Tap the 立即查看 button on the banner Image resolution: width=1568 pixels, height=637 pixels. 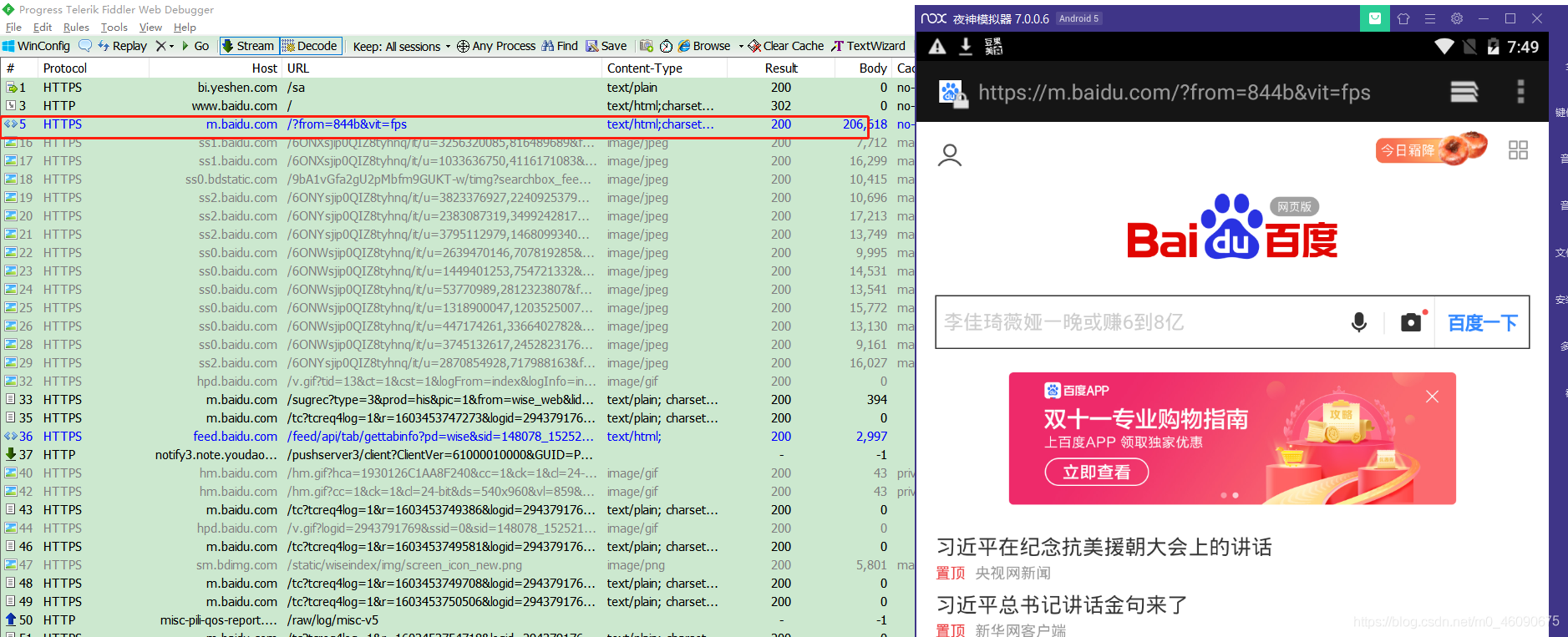pyautogui.click(x=1096, y=473)
